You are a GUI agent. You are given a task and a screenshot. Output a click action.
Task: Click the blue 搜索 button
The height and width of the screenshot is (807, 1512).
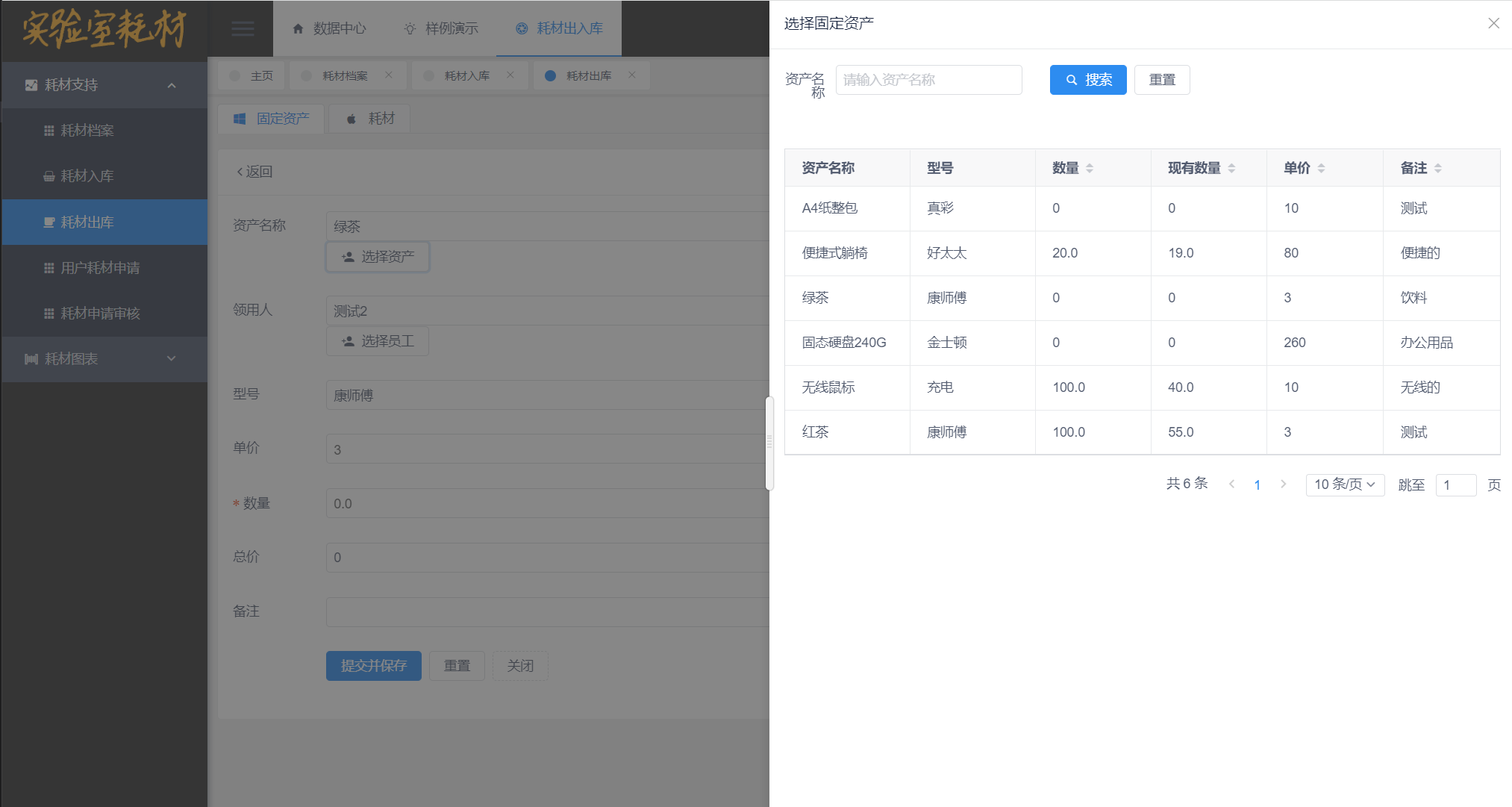(1087, 80)
